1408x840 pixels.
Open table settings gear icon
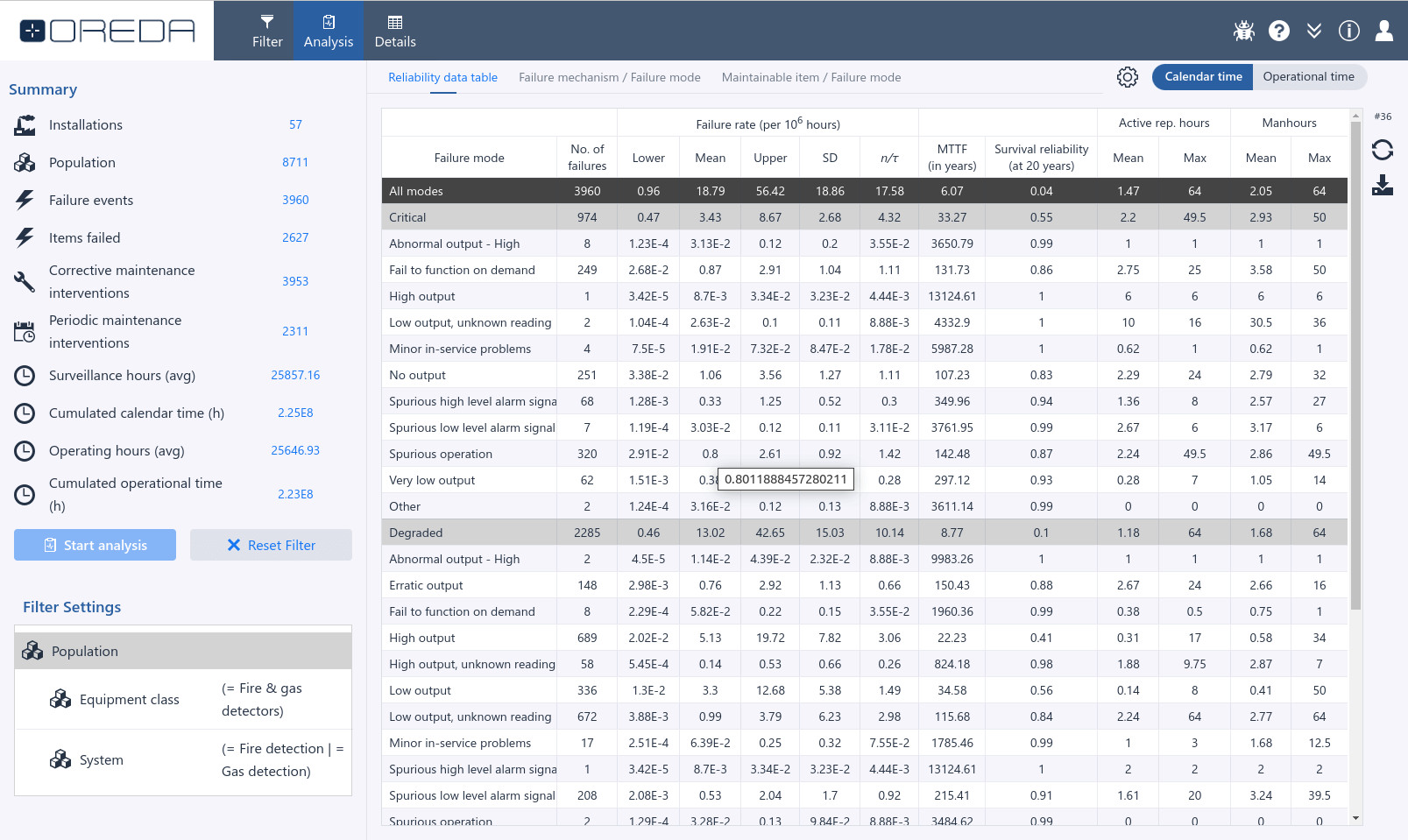pos(1127,77)
